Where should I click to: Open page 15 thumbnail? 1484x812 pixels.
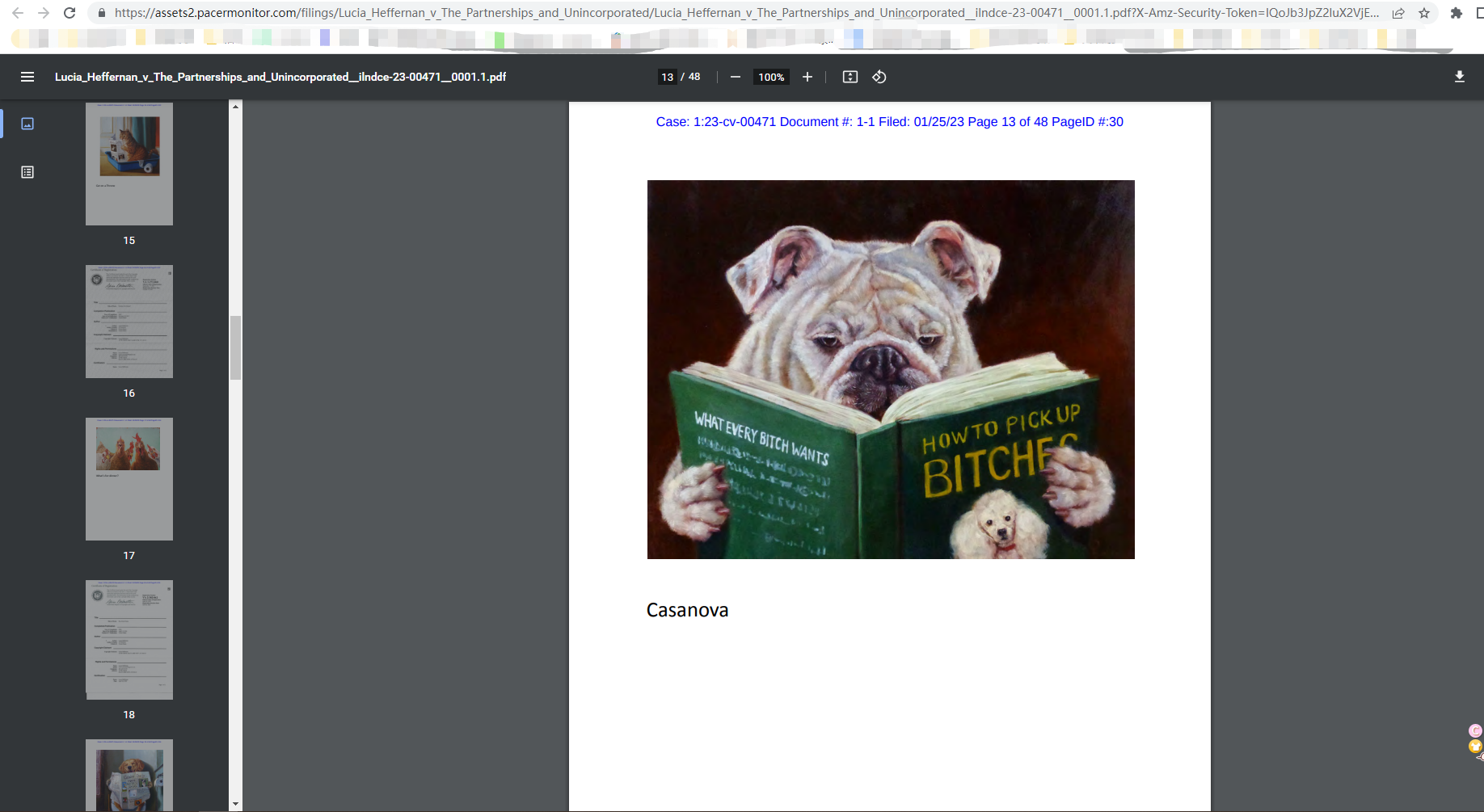coord(129,163)
